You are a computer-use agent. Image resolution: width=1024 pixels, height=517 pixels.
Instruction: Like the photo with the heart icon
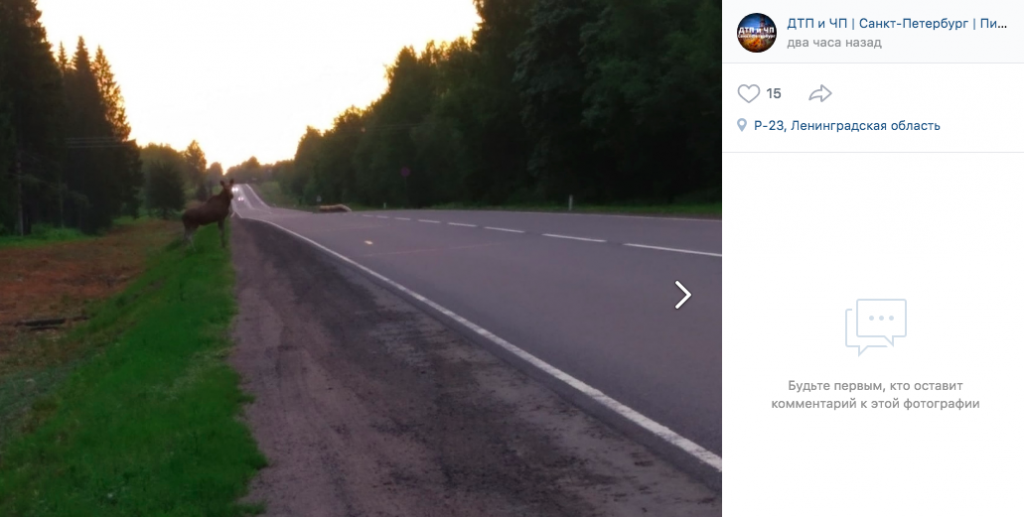(748, 93)
